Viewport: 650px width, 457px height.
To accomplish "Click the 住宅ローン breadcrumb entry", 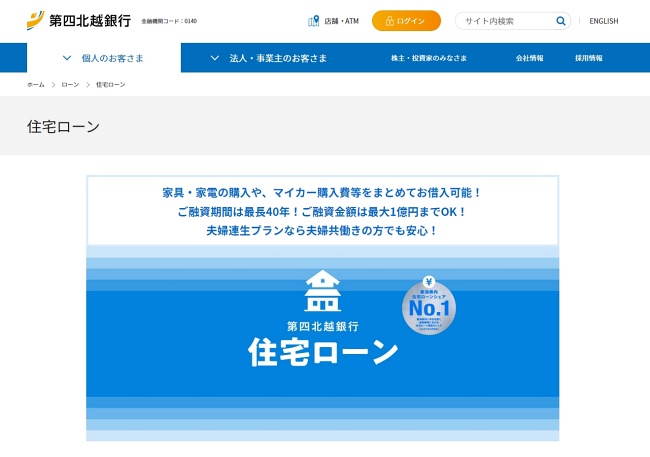I will pyautogui.click(x=111, y=85).
